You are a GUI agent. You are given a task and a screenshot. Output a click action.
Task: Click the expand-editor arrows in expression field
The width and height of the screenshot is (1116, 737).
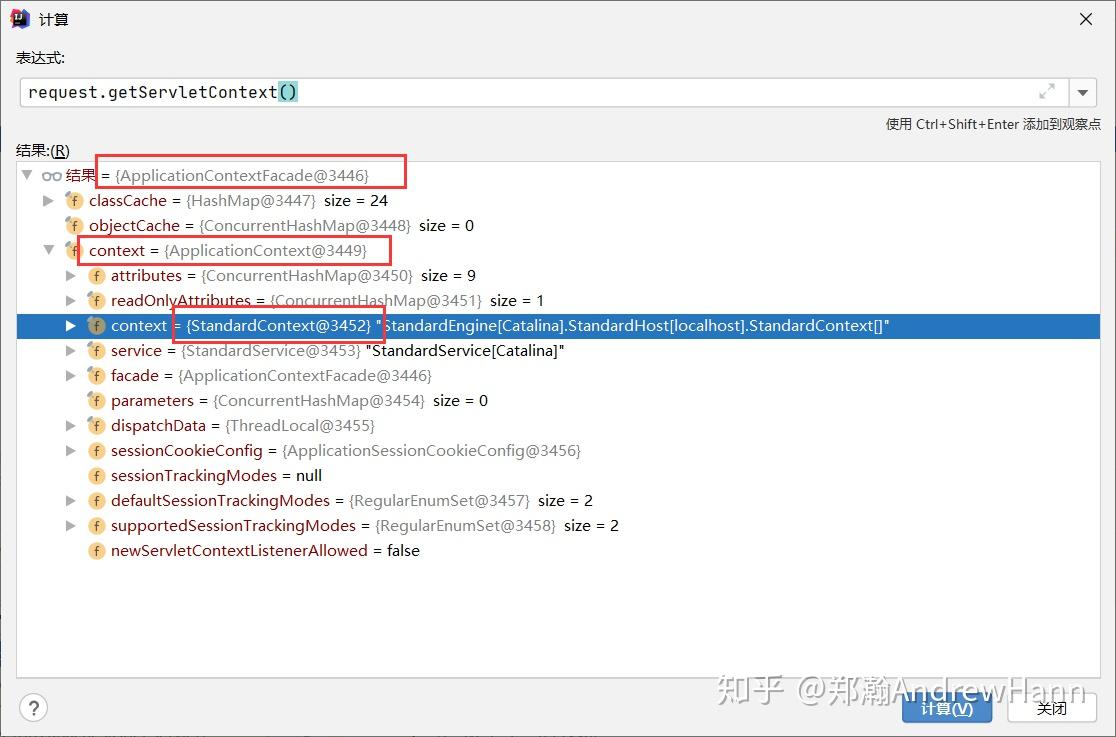[1047, 90]
